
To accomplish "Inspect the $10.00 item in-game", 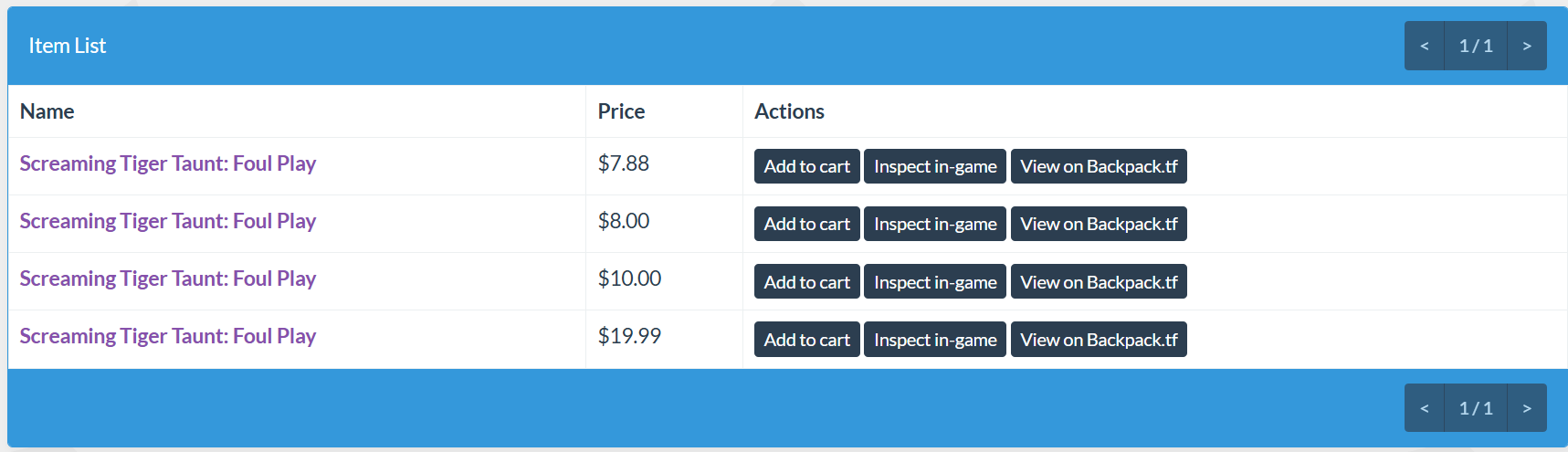I will 935,281.
